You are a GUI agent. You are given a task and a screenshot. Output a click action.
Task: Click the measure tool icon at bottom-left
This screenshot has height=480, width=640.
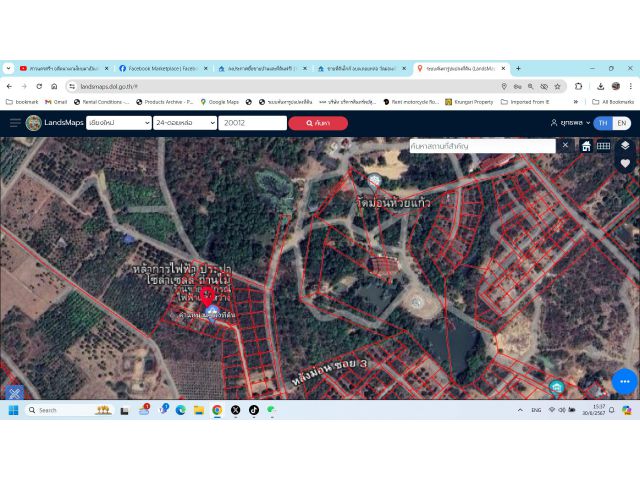point(15,393)
